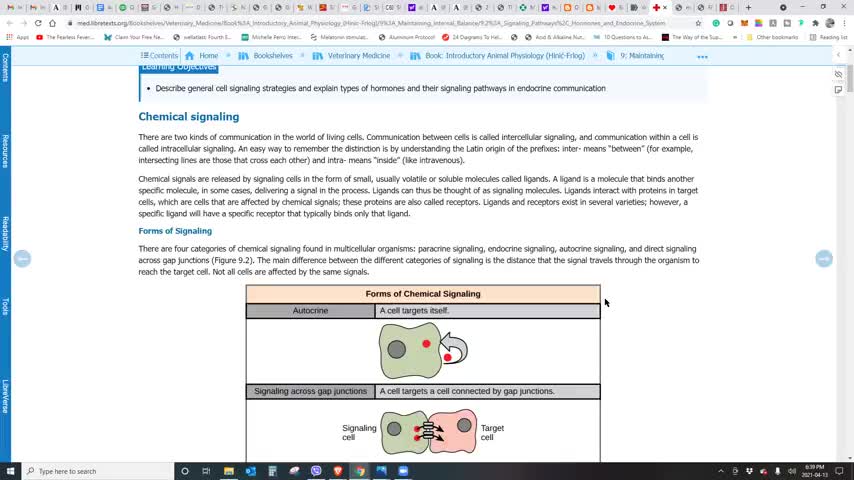Open the page notes icon
The height and width of the screenshot is (480, 854).
pyautogui.click(x=838, y=90)
